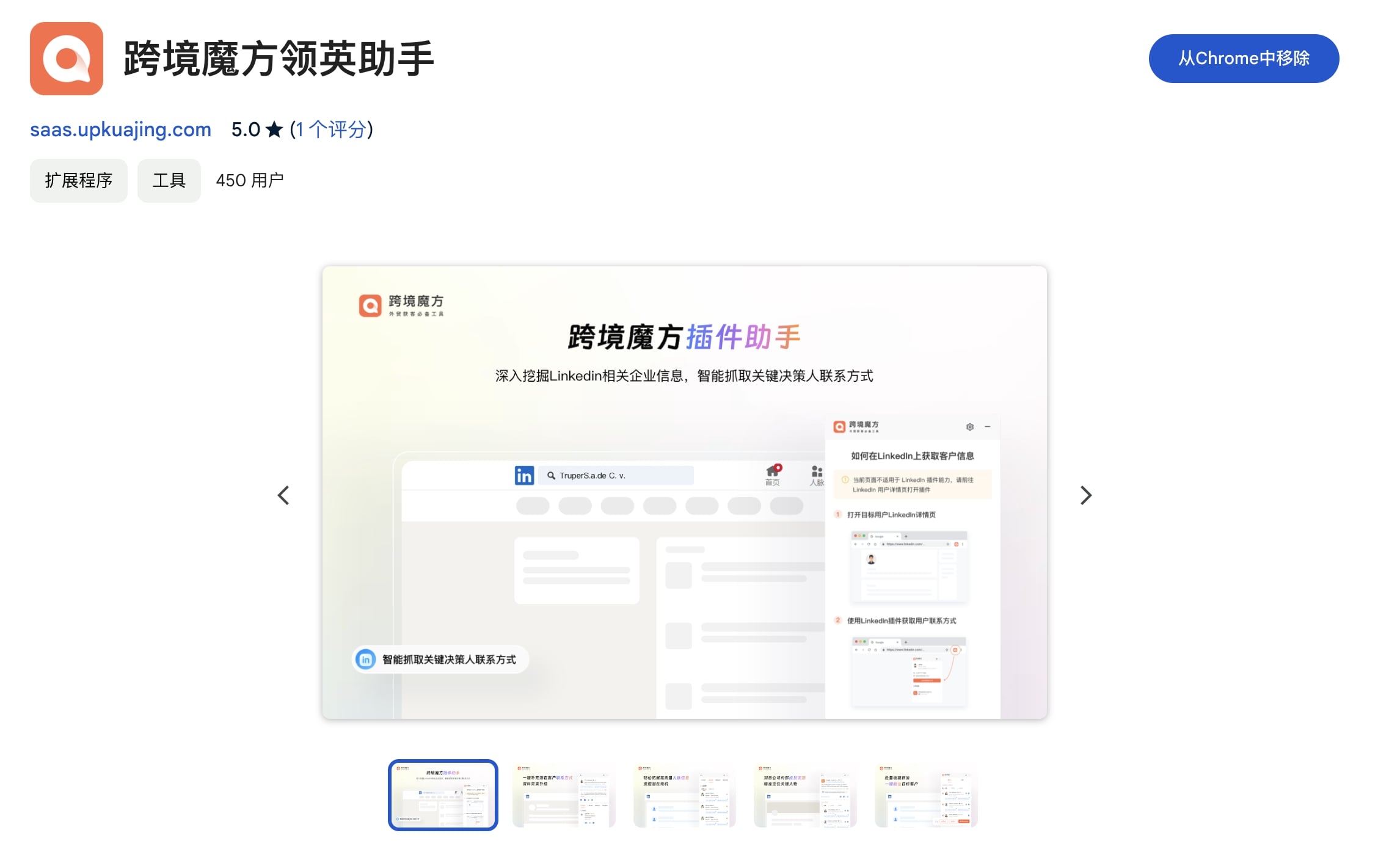The width and height of the screenshot is (1400, 855).
Task: Click the 从Chrome中移除 button
Action: click(x=1243, y=59)
